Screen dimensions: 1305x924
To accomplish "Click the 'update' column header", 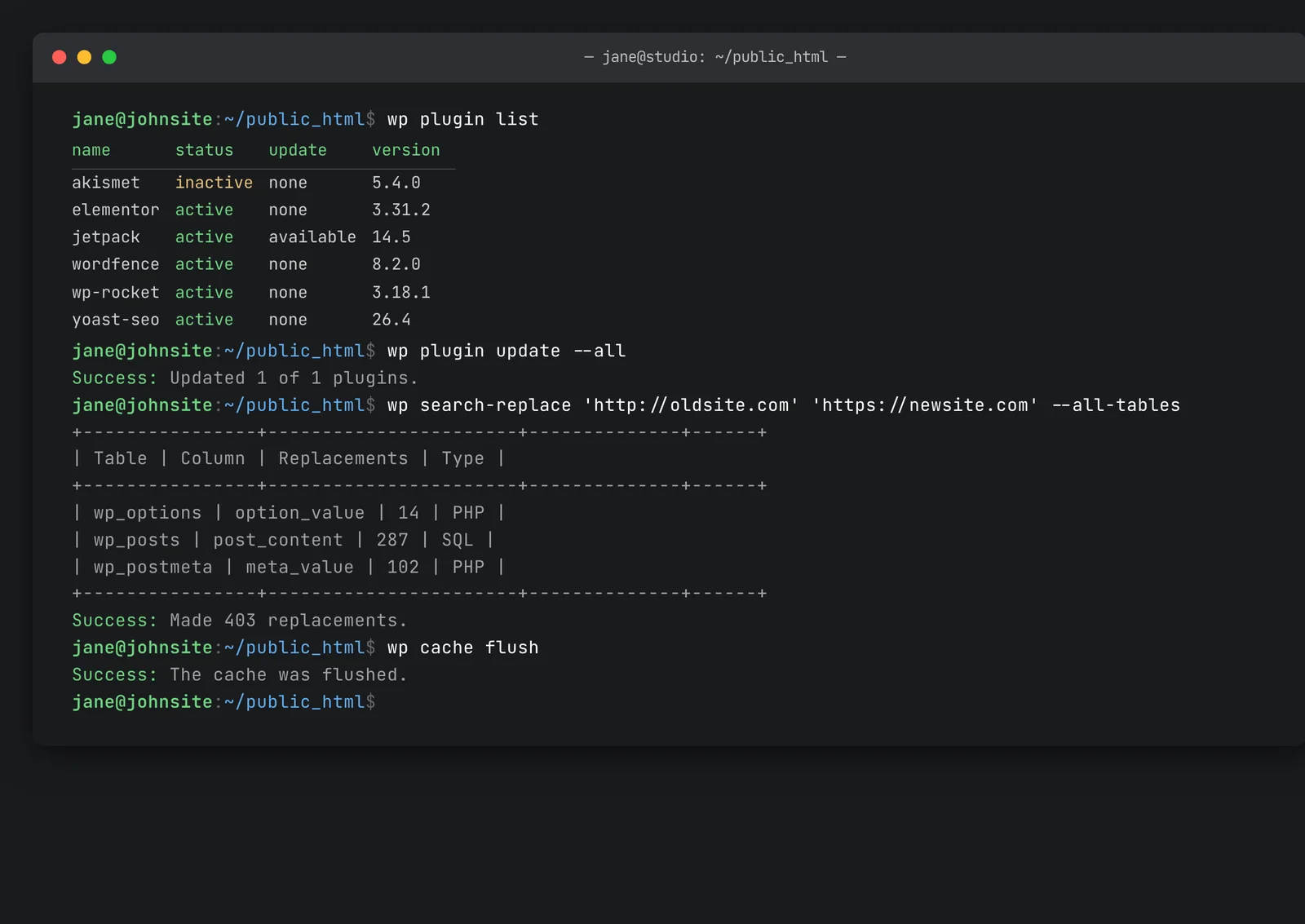I will point(298,150).
